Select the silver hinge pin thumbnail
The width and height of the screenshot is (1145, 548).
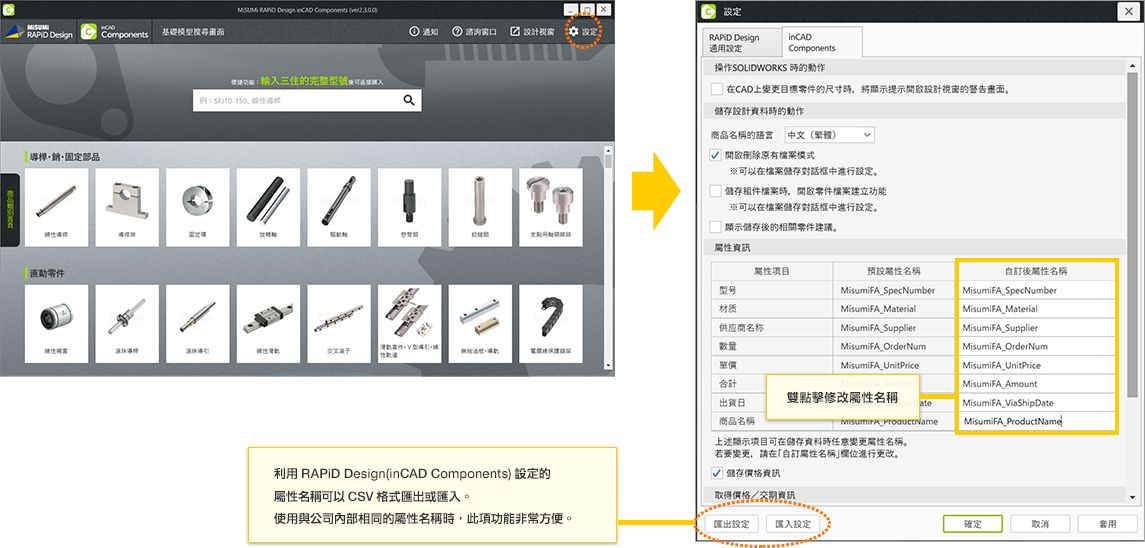pos(480,208)
